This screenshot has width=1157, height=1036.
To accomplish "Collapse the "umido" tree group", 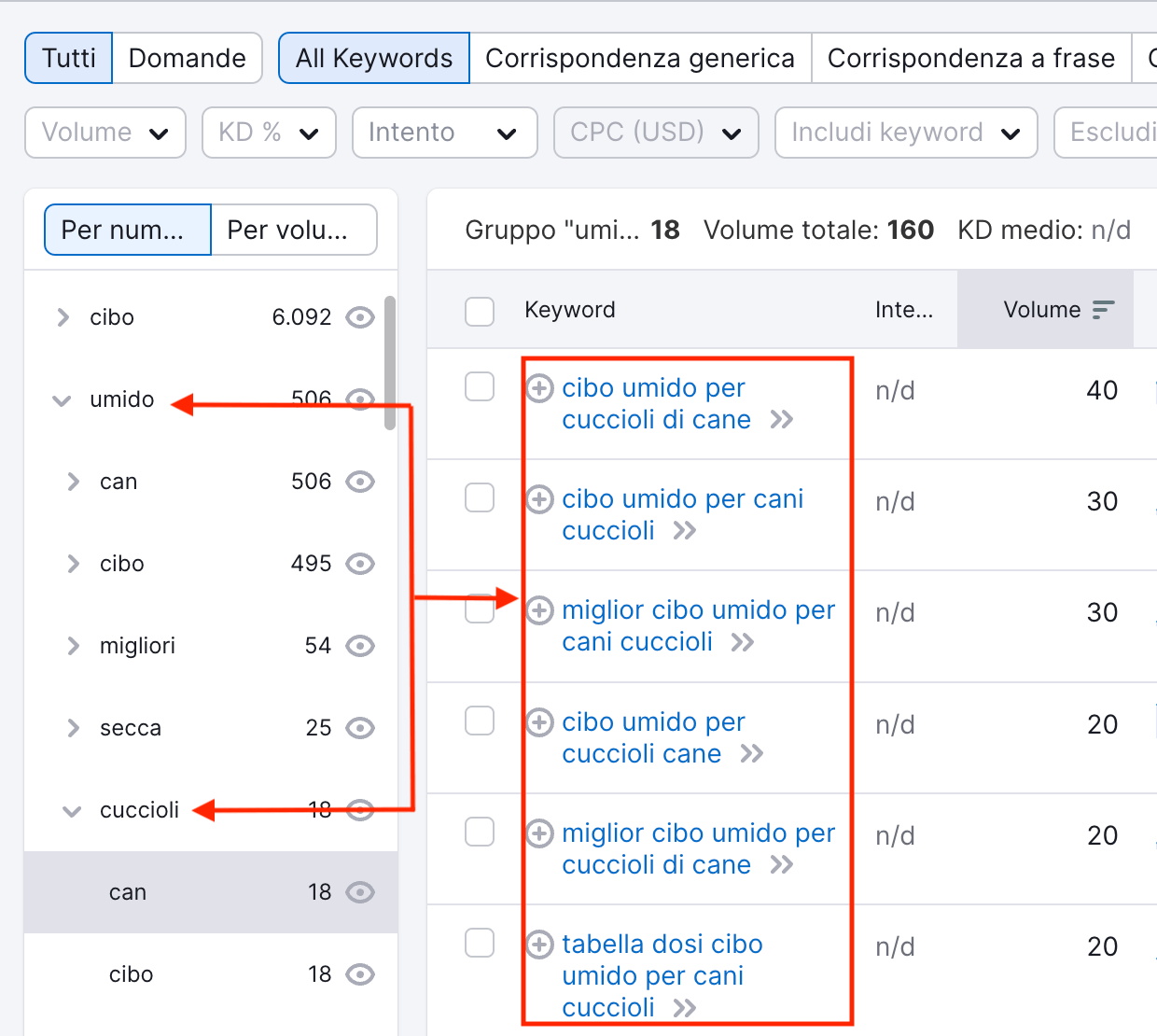I will pyautogui.click(x=62, y=399).
